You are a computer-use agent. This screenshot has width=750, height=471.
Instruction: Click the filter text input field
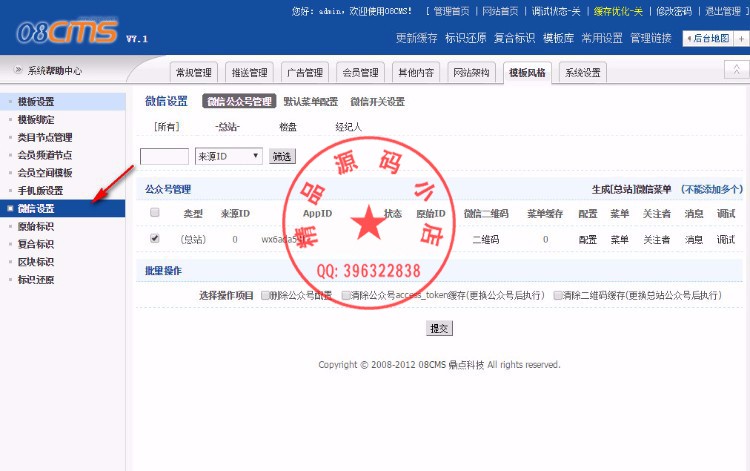[164, 156]
